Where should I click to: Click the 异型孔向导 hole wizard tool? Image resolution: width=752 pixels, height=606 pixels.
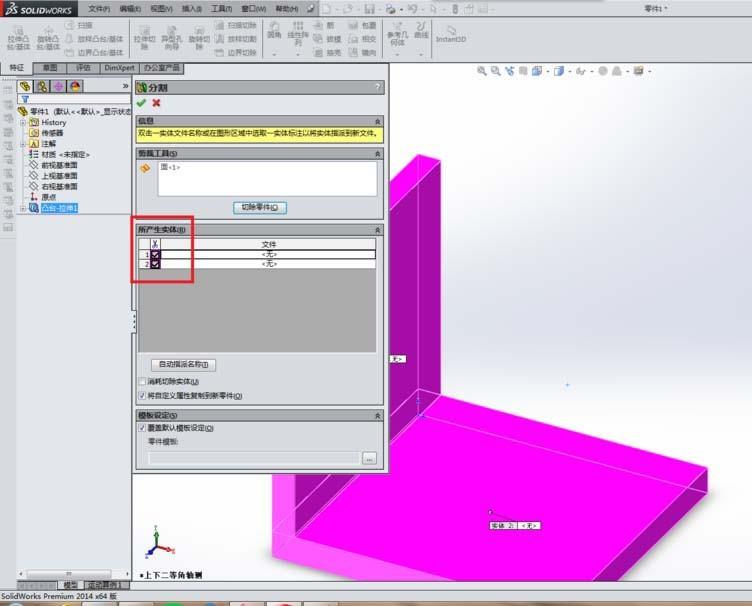click(x=171, y=37)
